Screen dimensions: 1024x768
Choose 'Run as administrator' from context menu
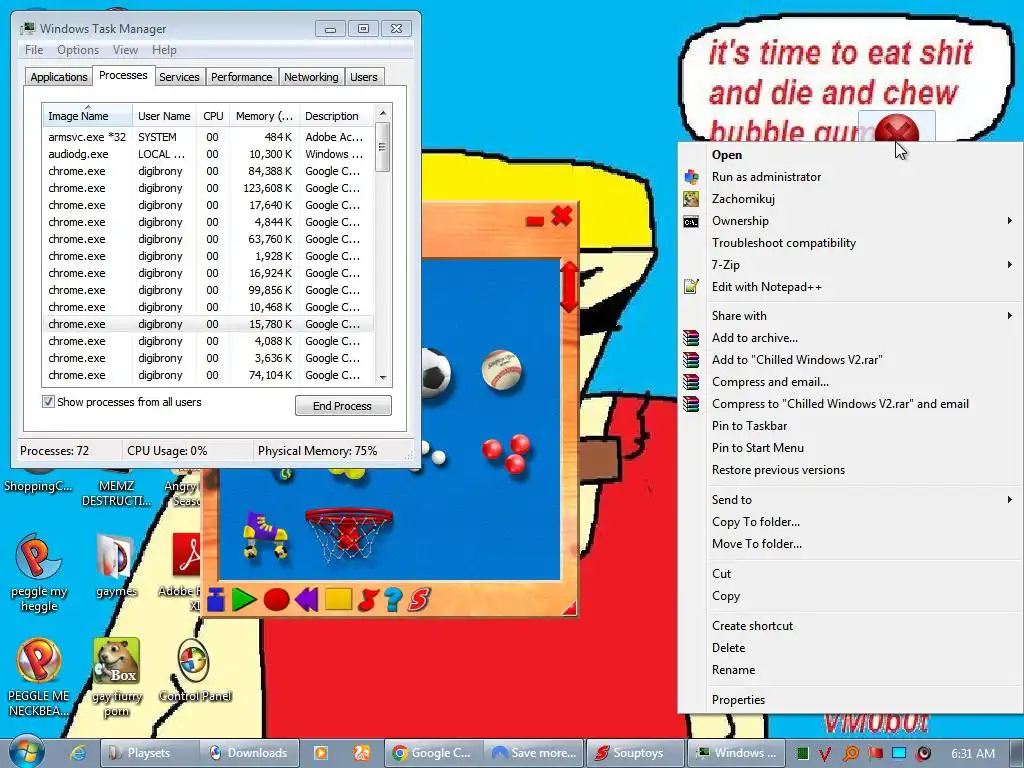tap(852, 177)
